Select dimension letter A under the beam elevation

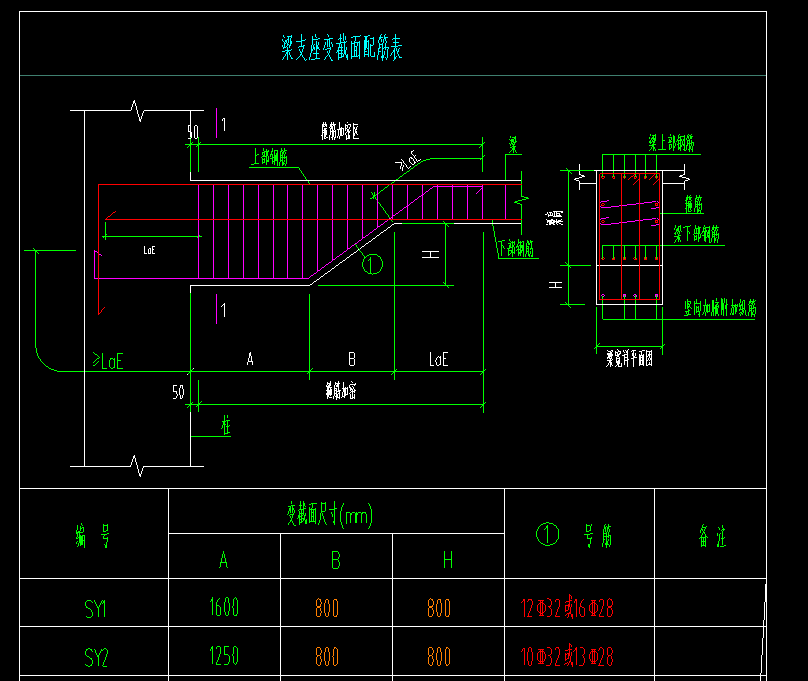(x=250, y=359)
